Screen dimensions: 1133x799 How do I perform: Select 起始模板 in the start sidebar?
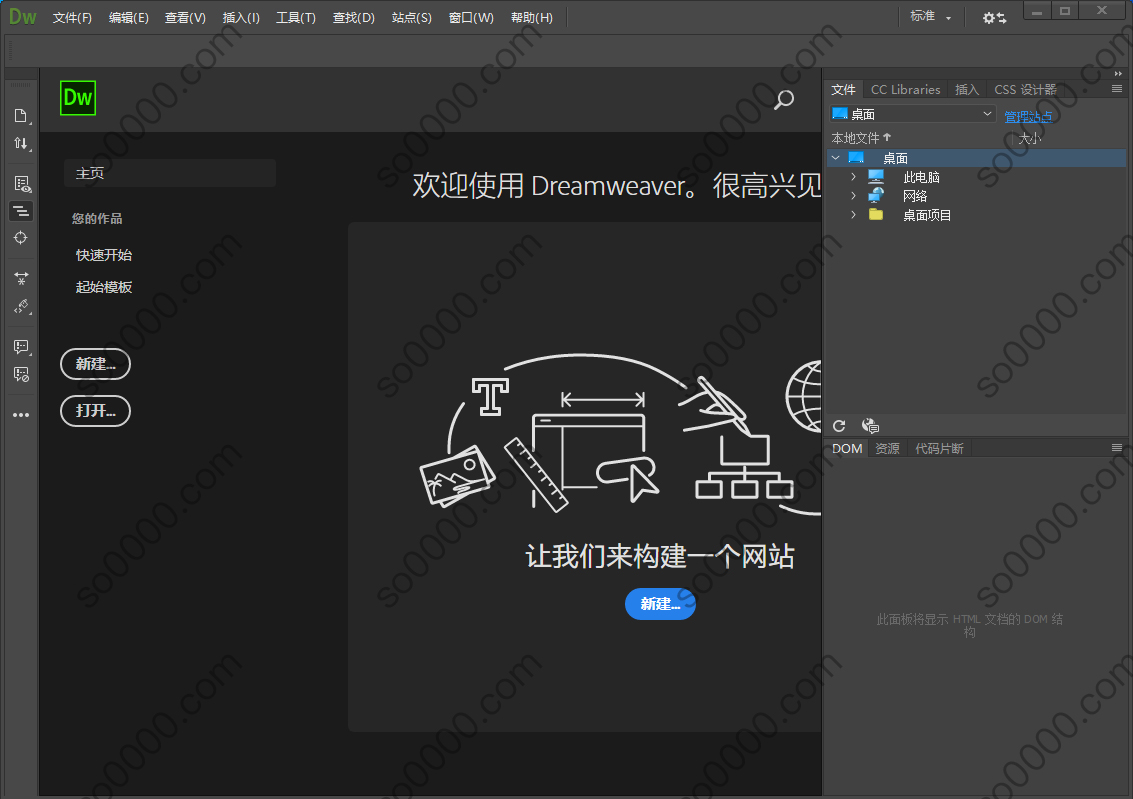(104, 287)
